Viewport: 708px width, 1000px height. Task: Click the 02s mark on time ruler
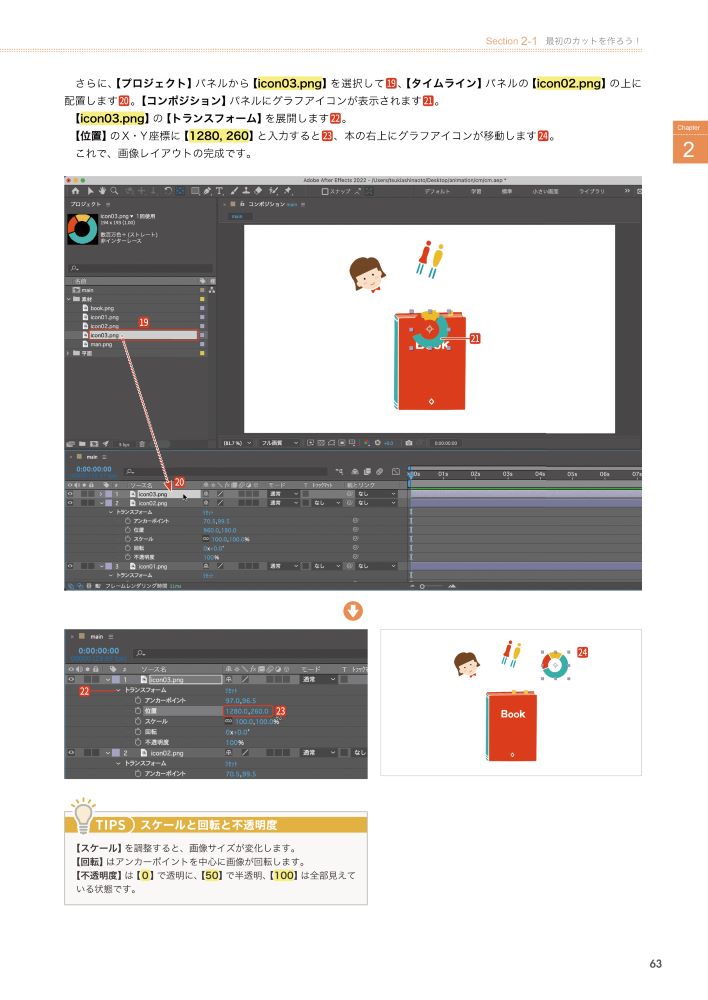tap(475, 474)
